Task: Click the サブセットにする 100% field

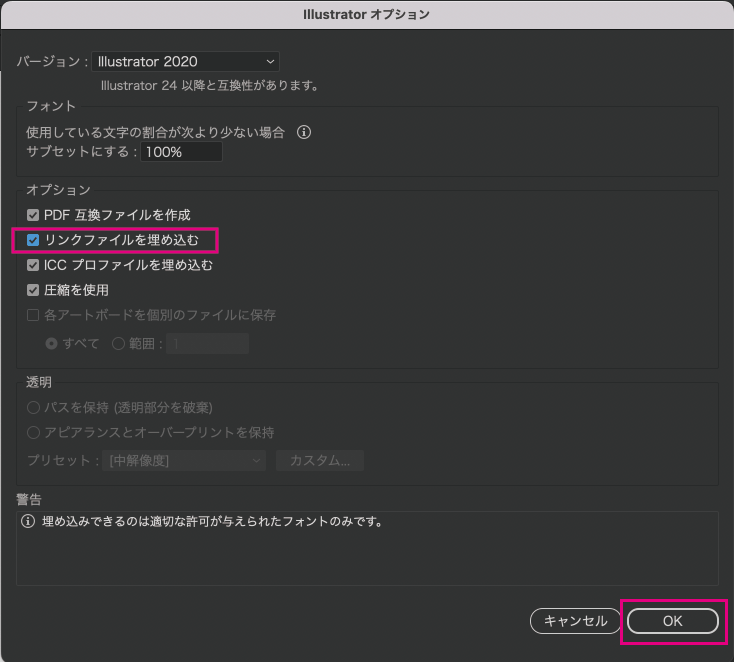Action: coord(181,152)
